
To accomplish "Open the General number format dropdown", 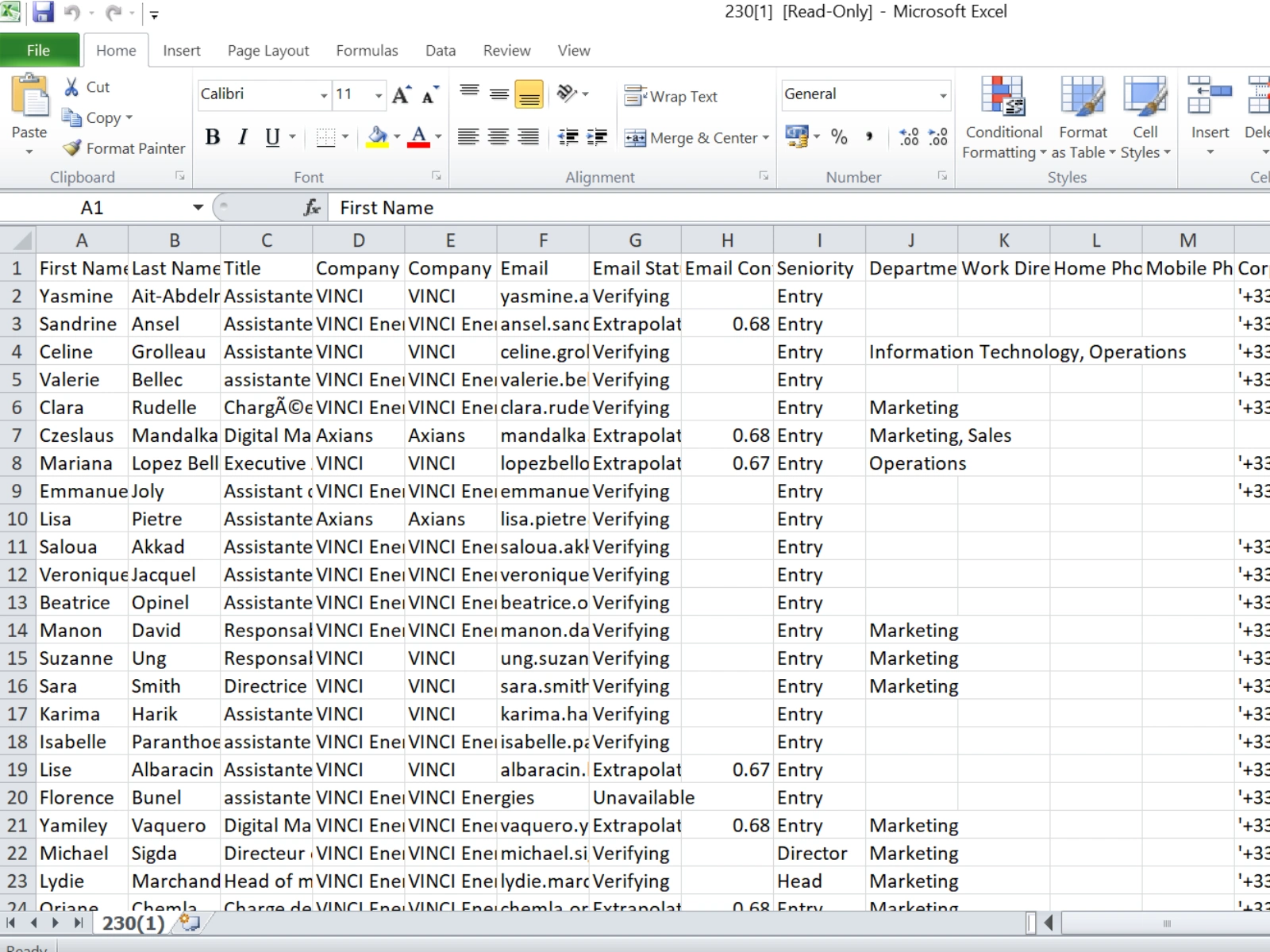I will coord(943,95).
